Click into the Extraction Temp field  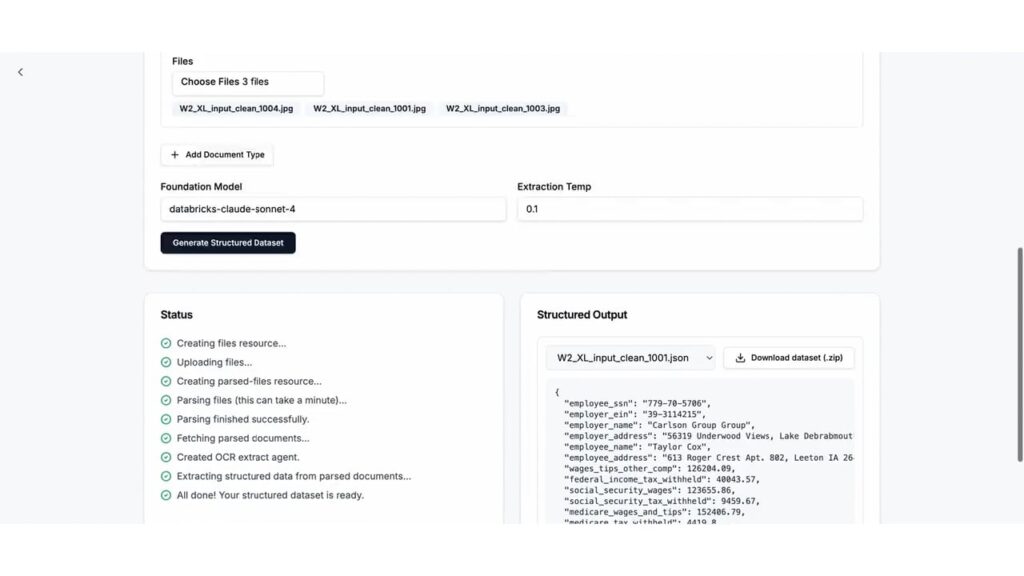pos(689,209)
